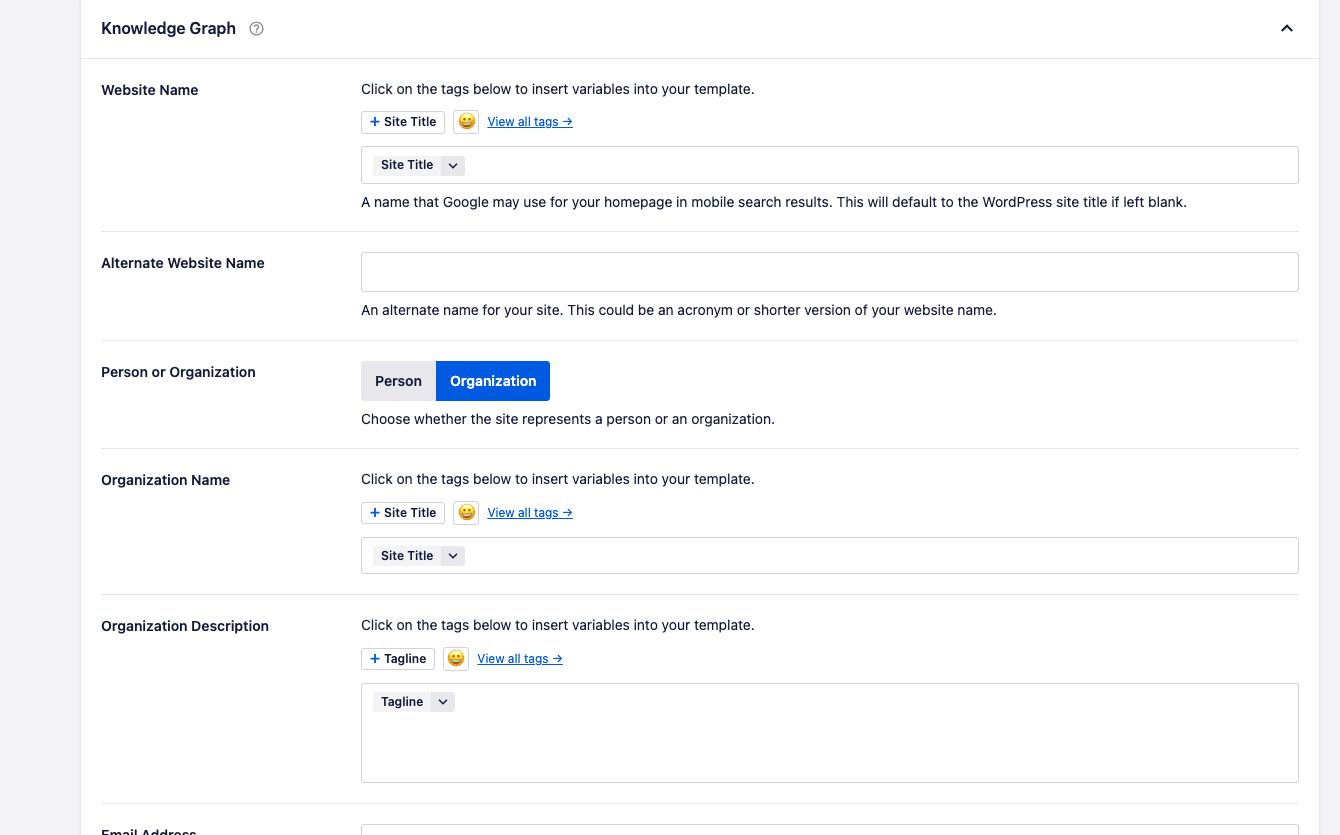
Task: Open emoji picker for Organization Name
Action: pos(466,513)
